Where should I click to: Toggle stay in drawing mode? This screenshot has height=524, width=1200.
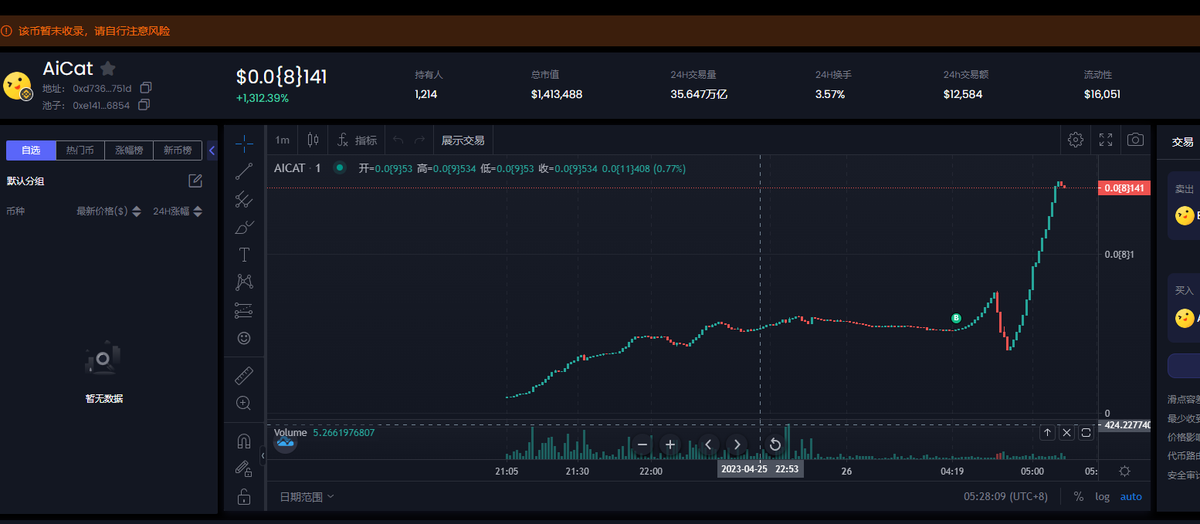pyautogui.click(x=244, y=468)
